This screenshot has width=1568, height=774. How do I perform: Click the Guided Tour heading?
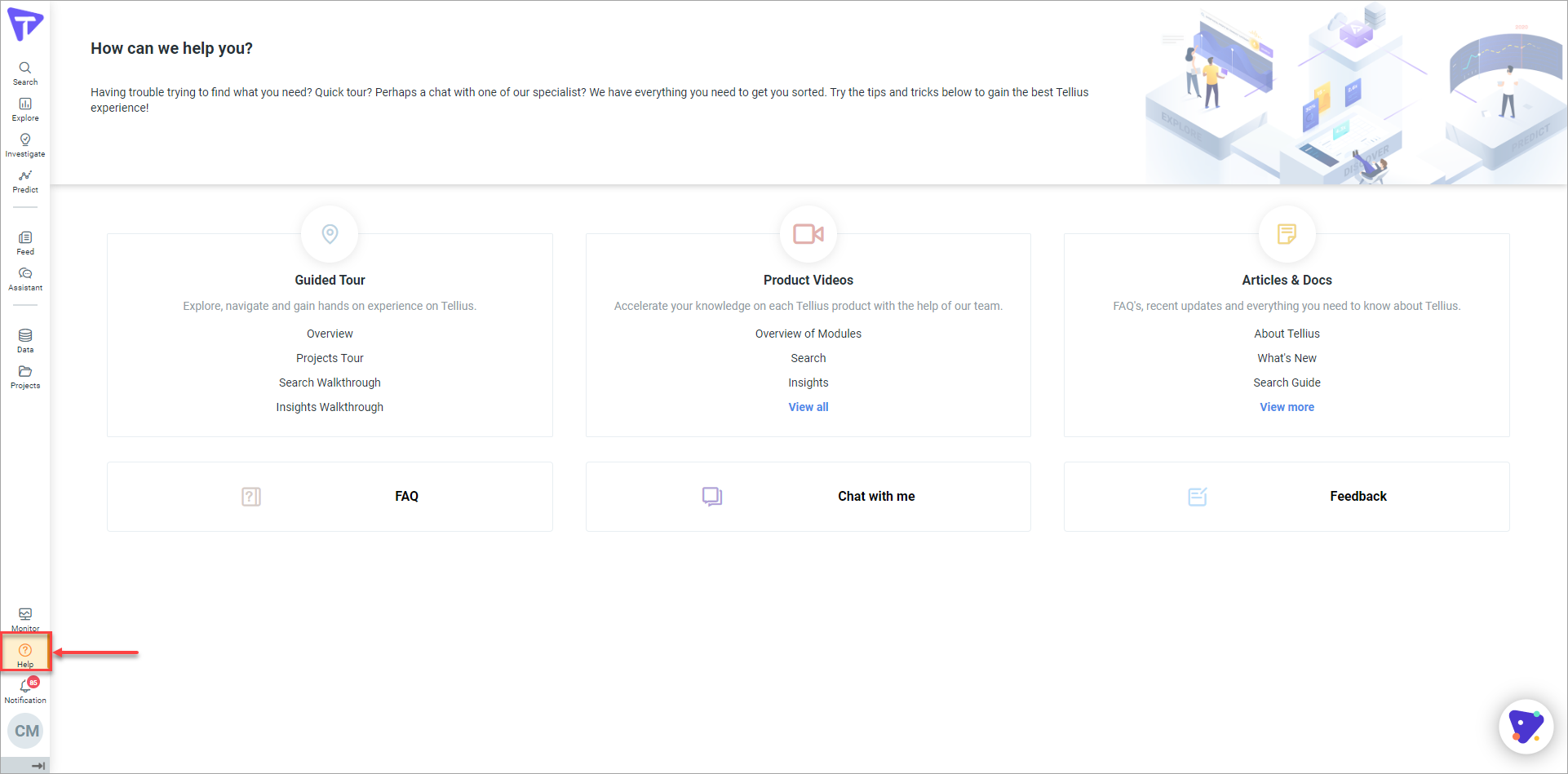[330, 280]
